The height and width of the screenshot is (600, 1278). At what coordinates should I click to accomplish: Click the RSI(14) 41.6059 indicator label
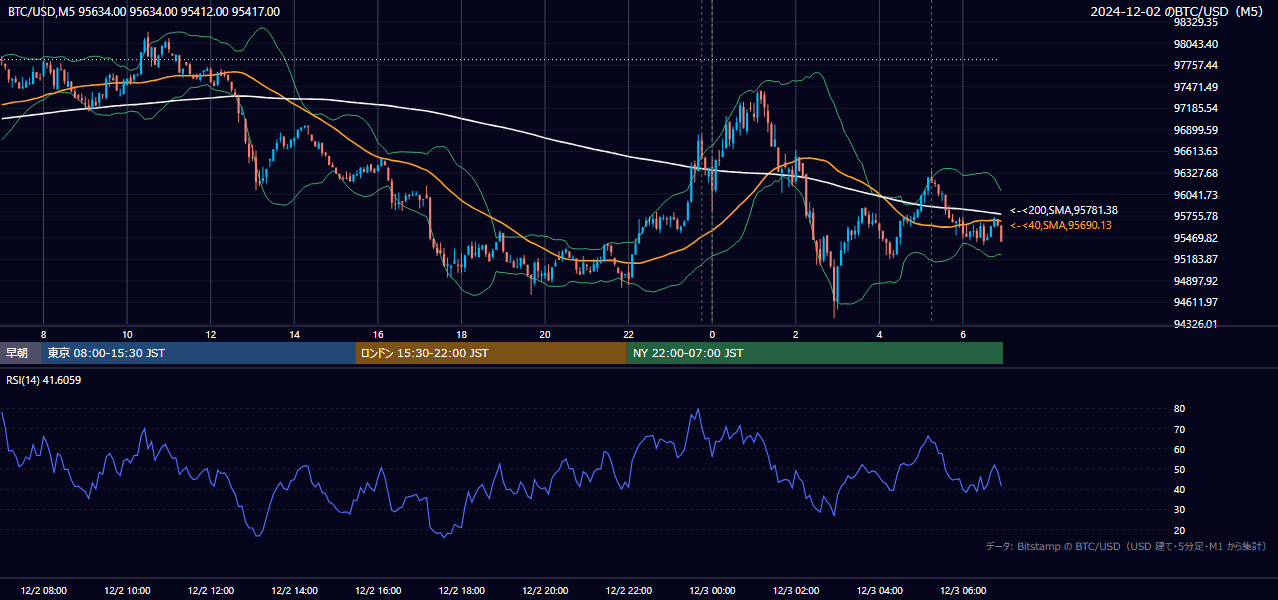(44, 380)
